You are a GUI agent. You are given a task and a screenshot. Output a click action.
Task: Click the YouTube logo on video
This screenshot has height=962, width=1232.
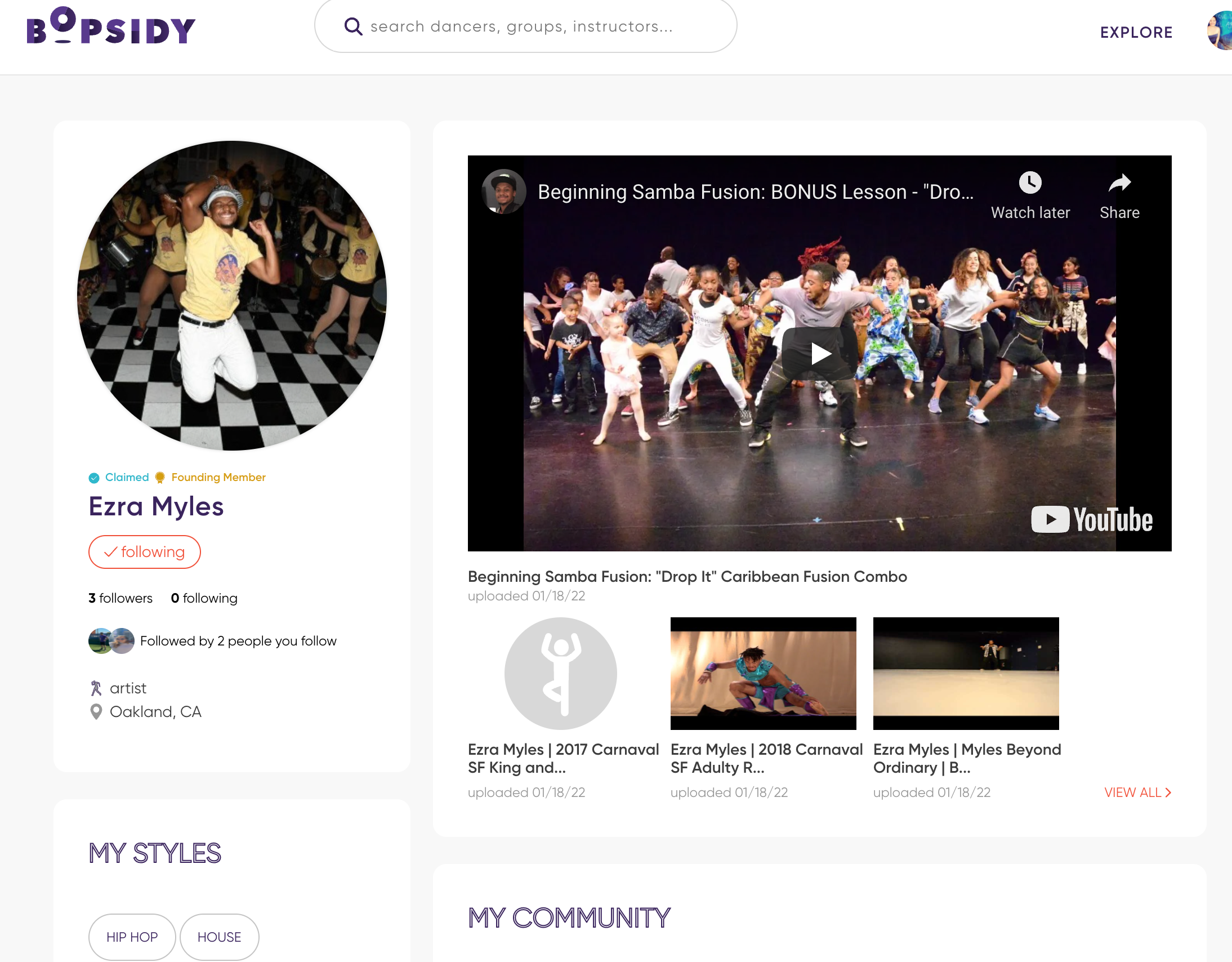(x=1092, y=519)
